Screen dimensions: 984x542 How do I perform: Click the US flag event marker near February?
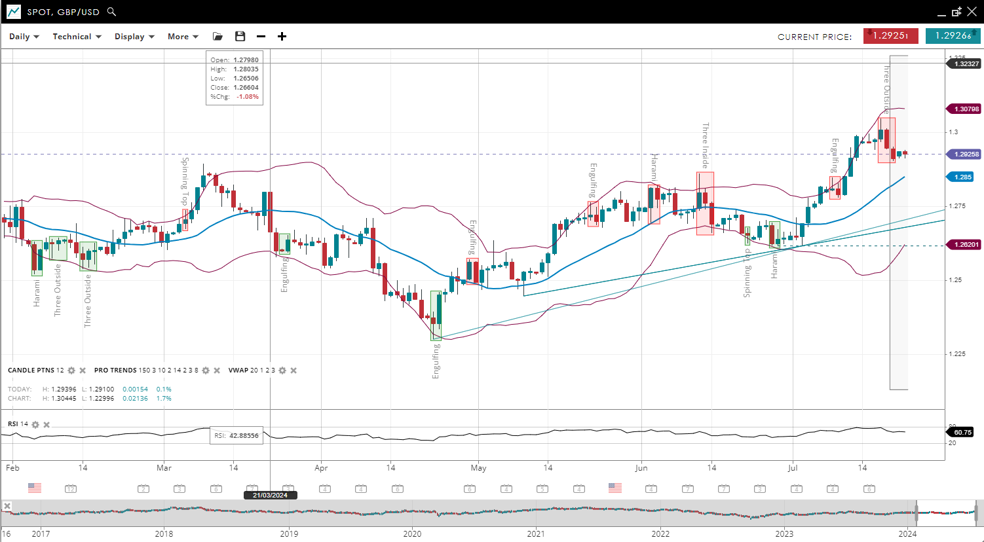[x=34, y=488]
